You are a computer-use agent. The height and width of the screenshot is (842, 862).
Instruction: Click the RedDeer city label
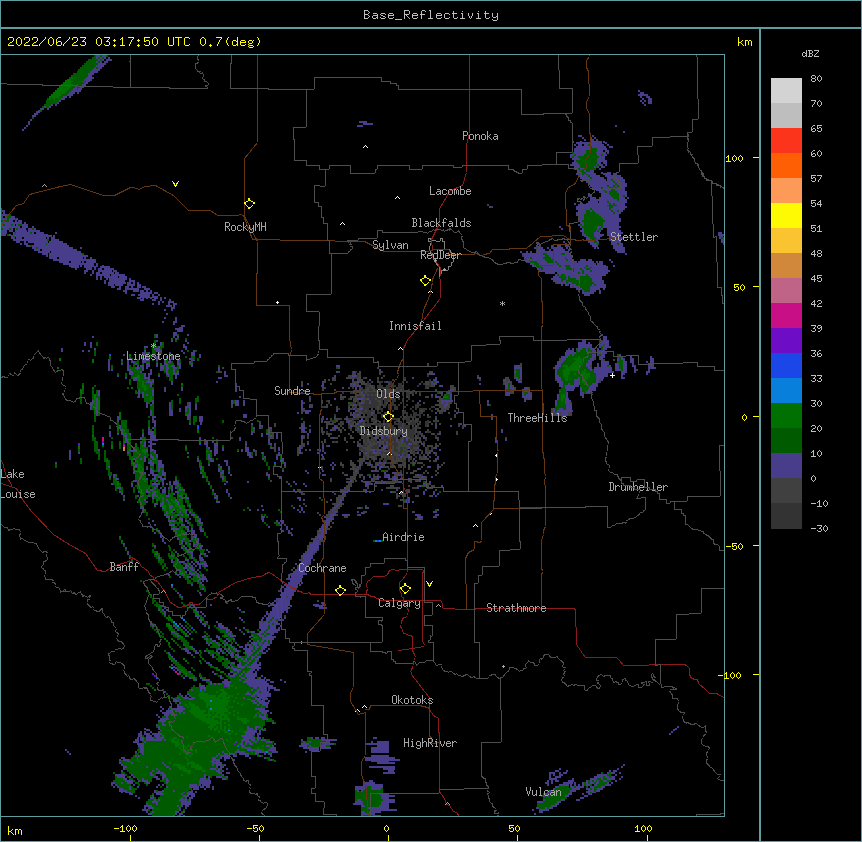(440, 255)
